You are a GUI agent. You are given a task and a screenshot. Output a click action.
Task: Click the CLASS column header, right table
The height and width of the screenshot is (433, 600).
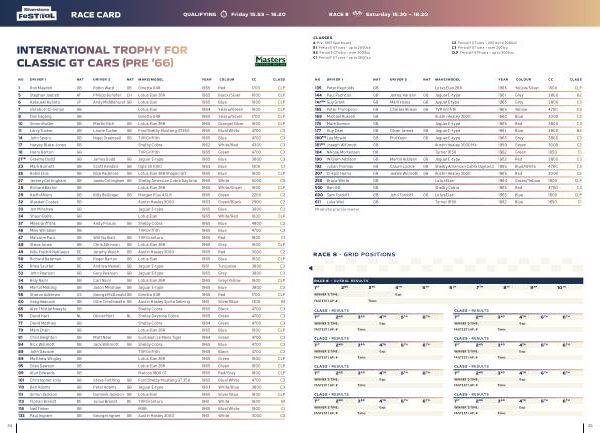click(576, 80)
